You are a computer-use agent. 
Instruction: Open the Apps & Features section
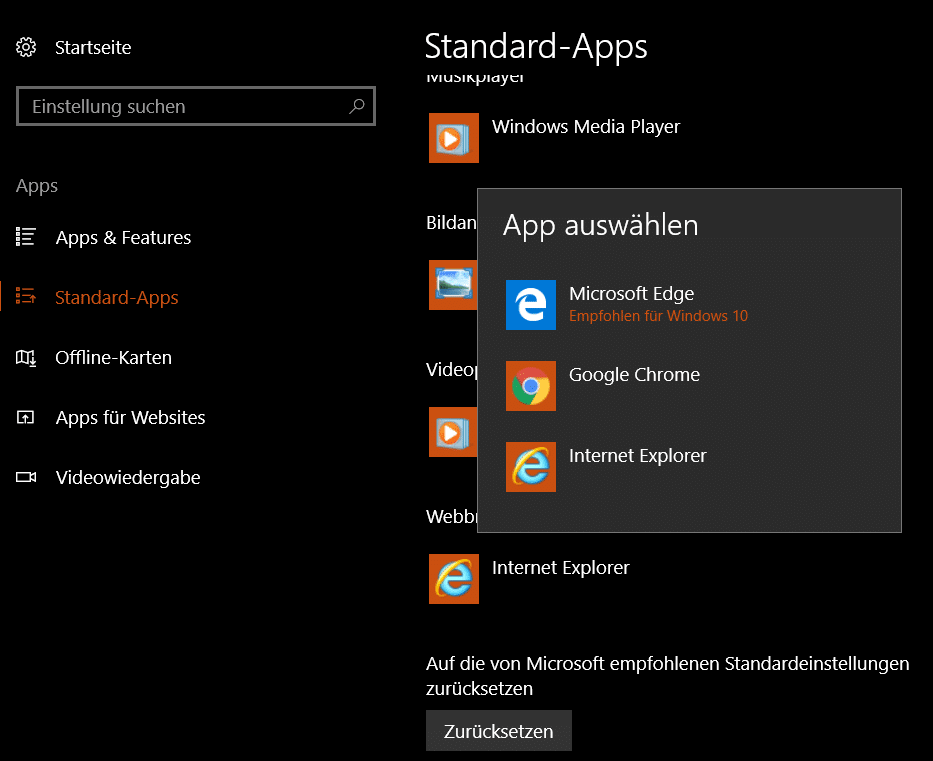click(x=123, y=237)
